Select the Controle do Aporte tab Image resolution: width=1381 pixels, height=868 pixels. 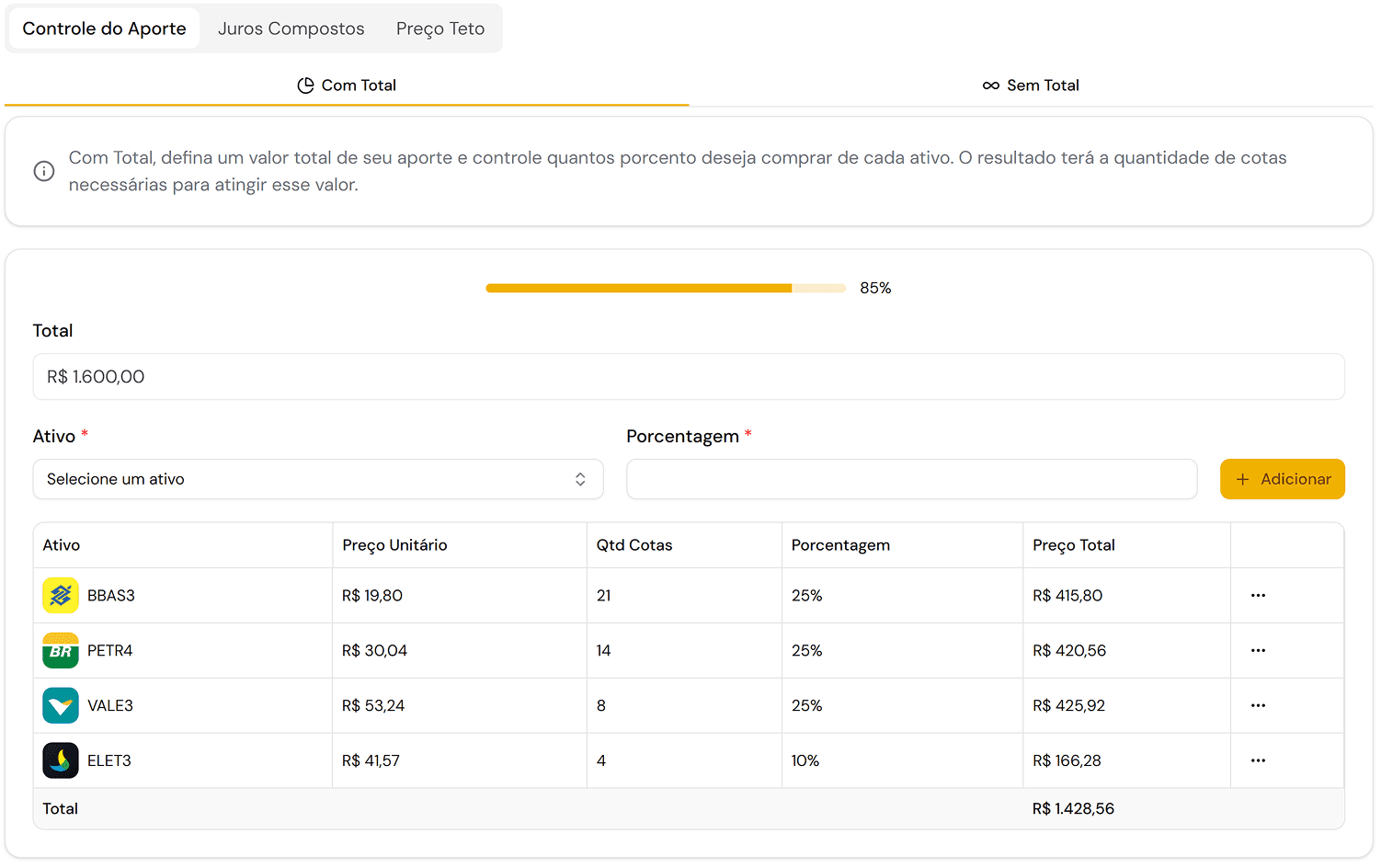click(x=104, y=29)
